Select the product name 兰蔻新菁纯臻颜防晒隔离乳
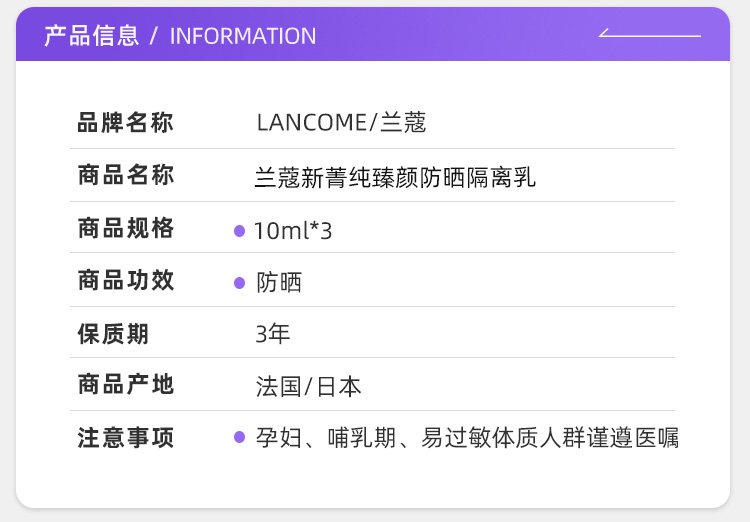 point(395,178)
